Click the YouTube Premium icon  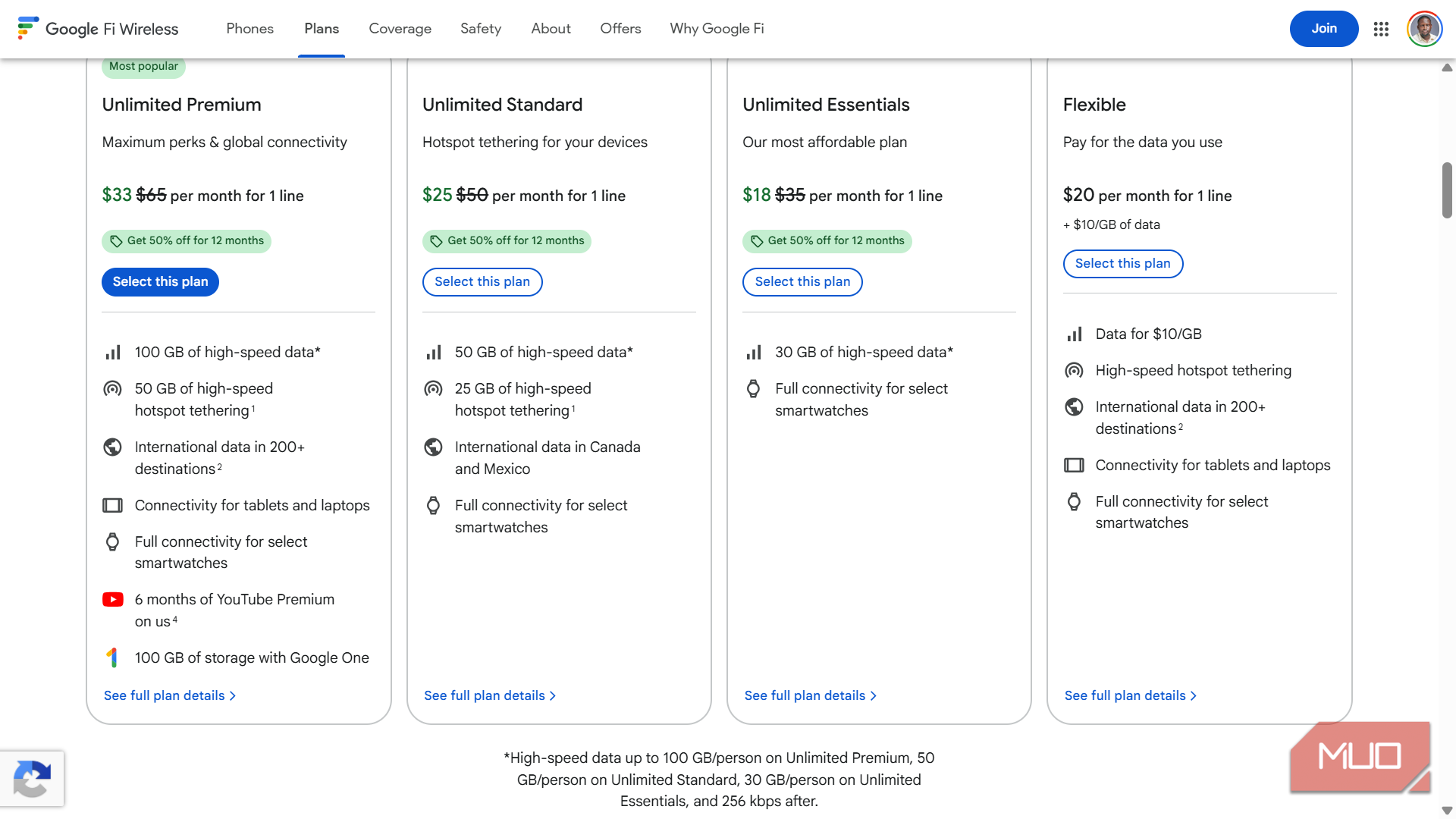tap(113, 600)
